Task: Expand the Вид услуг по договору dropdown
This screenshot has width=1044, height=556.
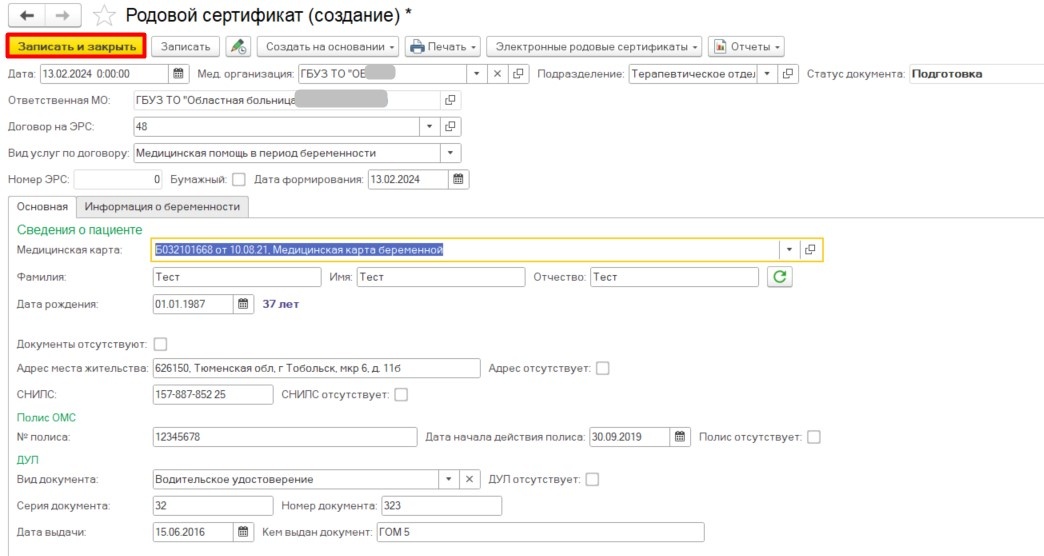Action: (451, 153)
